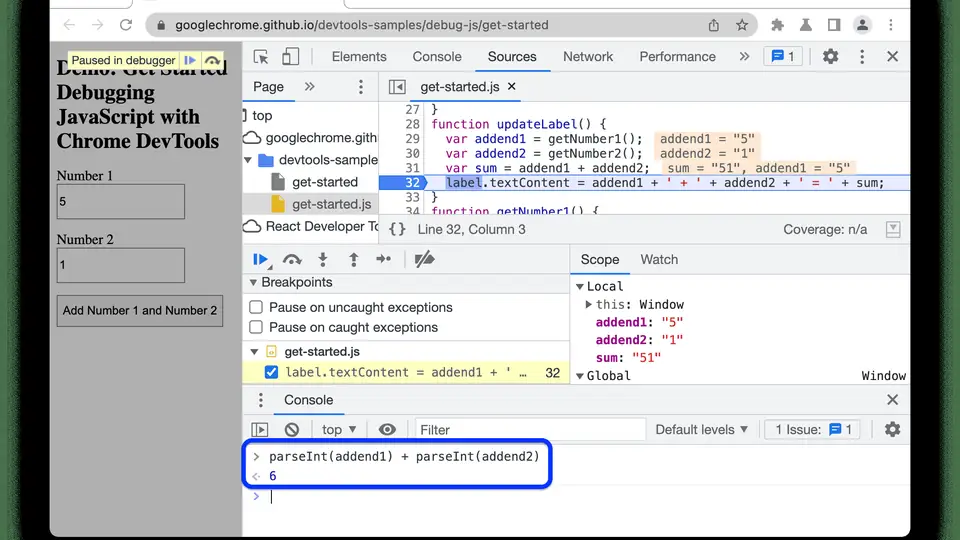Screen dimensions: 960x540
Task: Uncheck the line 32 breakpoint checkbox
Action: point(271,372)
